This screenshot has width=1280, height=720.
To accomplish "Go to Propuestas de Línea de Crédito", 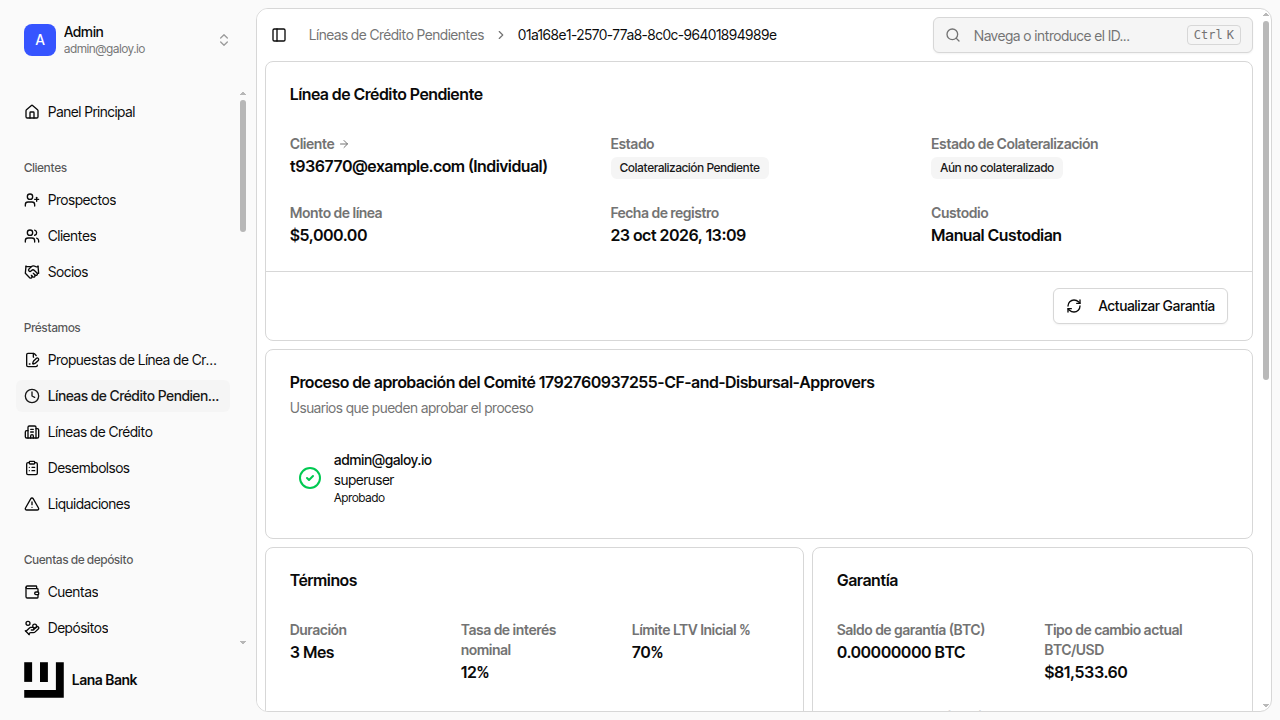I will [124, 360].
